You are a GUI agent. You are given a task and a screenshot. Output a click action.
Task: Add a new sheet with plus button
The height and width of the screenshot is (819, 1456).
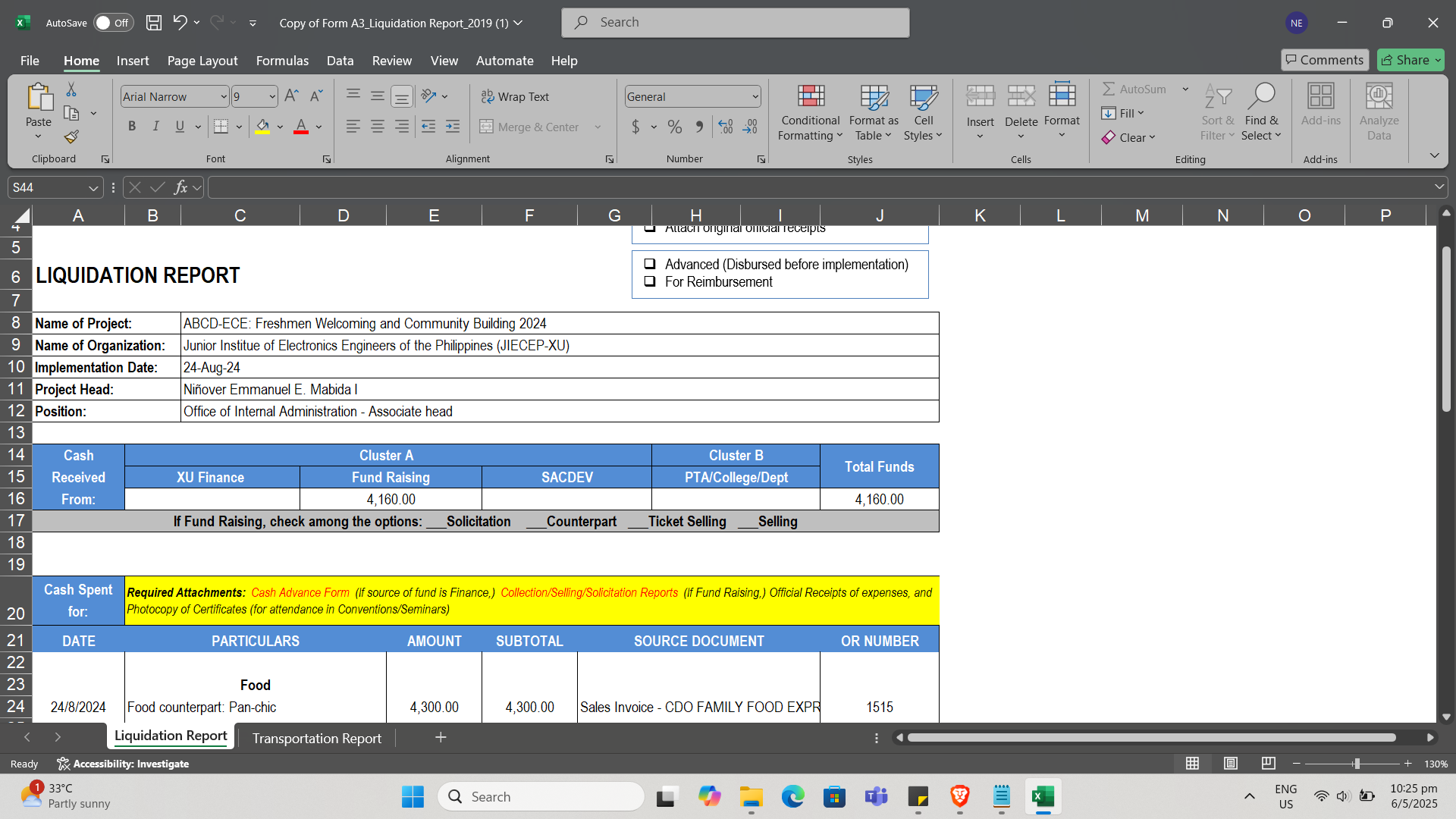point(441,737)
